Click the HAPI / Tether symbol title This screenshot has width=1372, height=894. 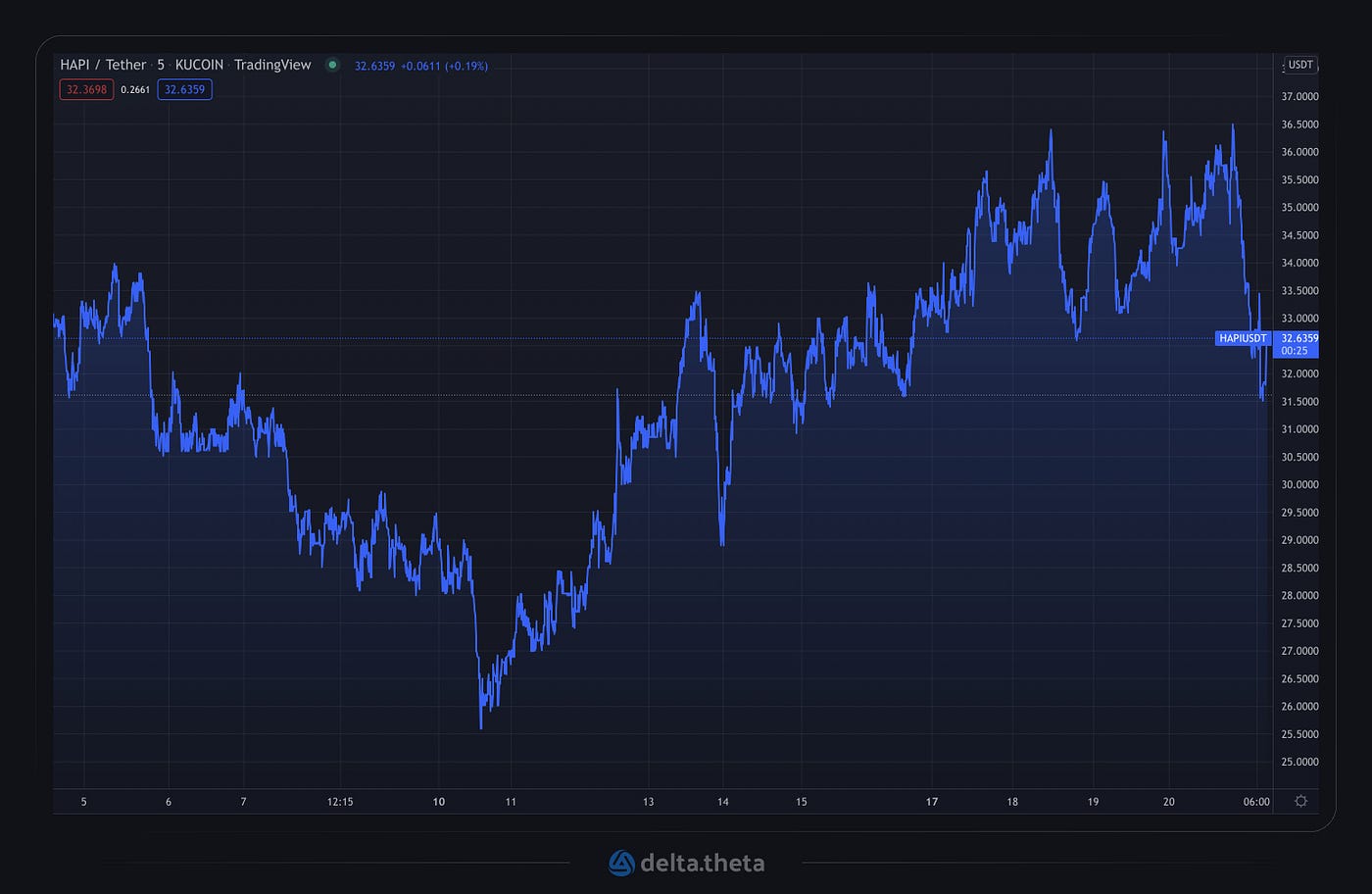pyautogui.click(x=103, y=65)
